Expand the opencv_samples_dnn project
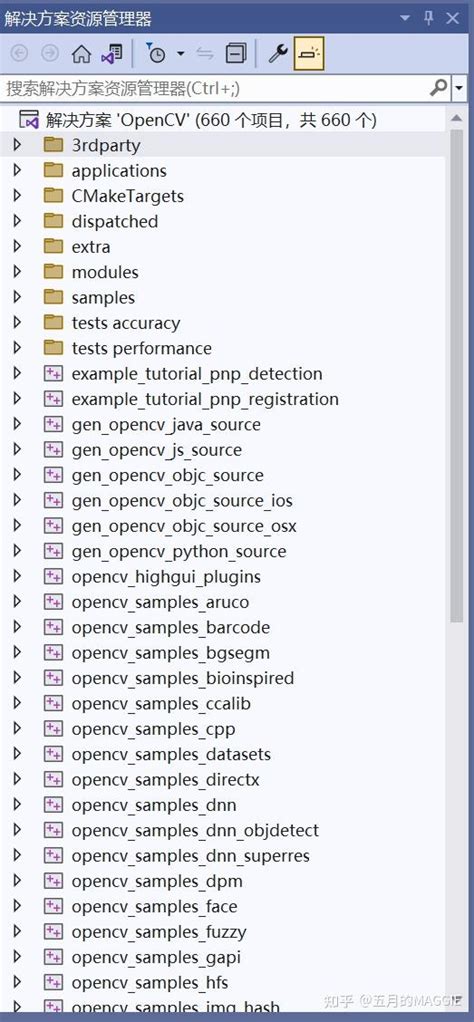The height and width of the screenshot is (1022, 474). coord(17,805)
